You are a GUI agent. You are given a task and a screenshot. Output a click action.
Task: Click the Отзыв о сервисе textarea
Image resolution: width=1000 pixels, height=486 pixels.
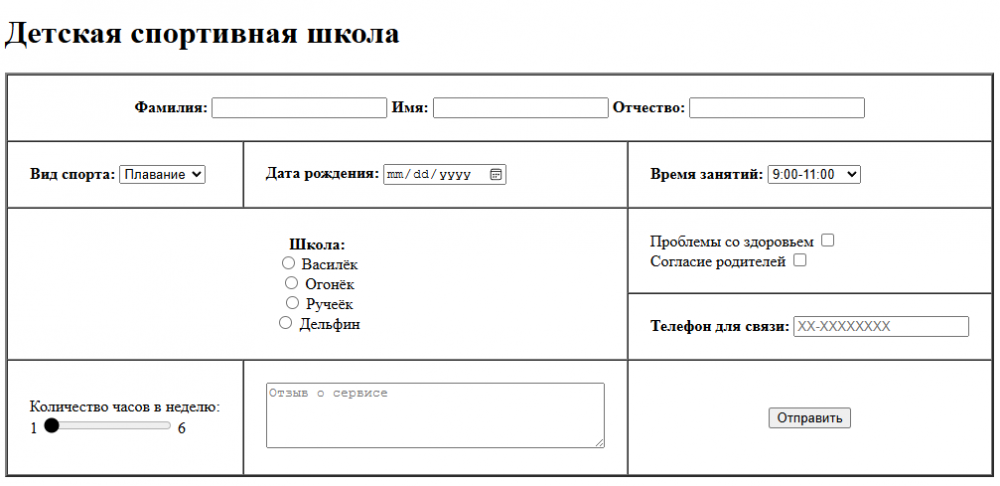[x=435, y=415]
